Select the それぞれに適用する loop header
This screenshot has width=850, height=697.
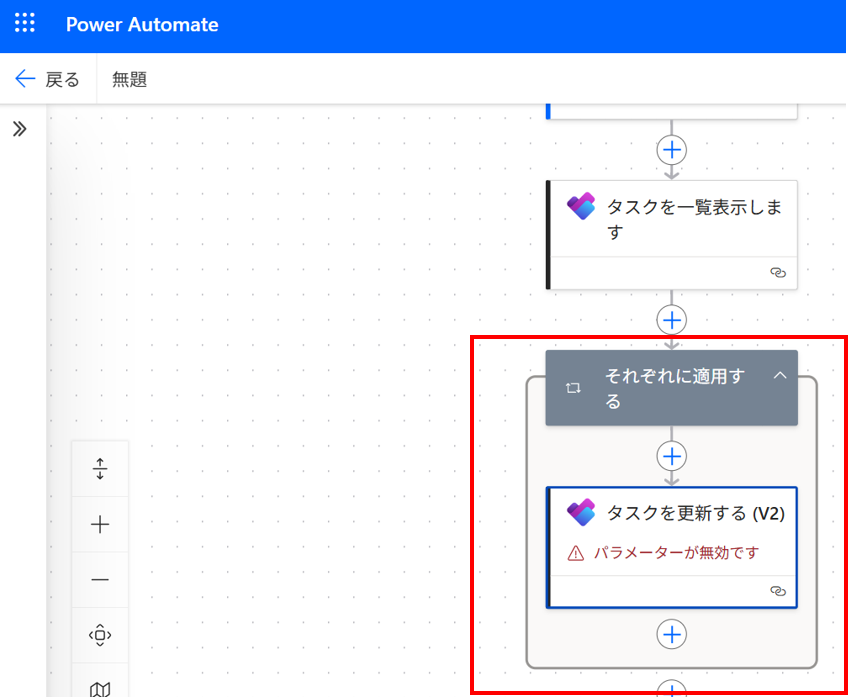coord(672,388)
